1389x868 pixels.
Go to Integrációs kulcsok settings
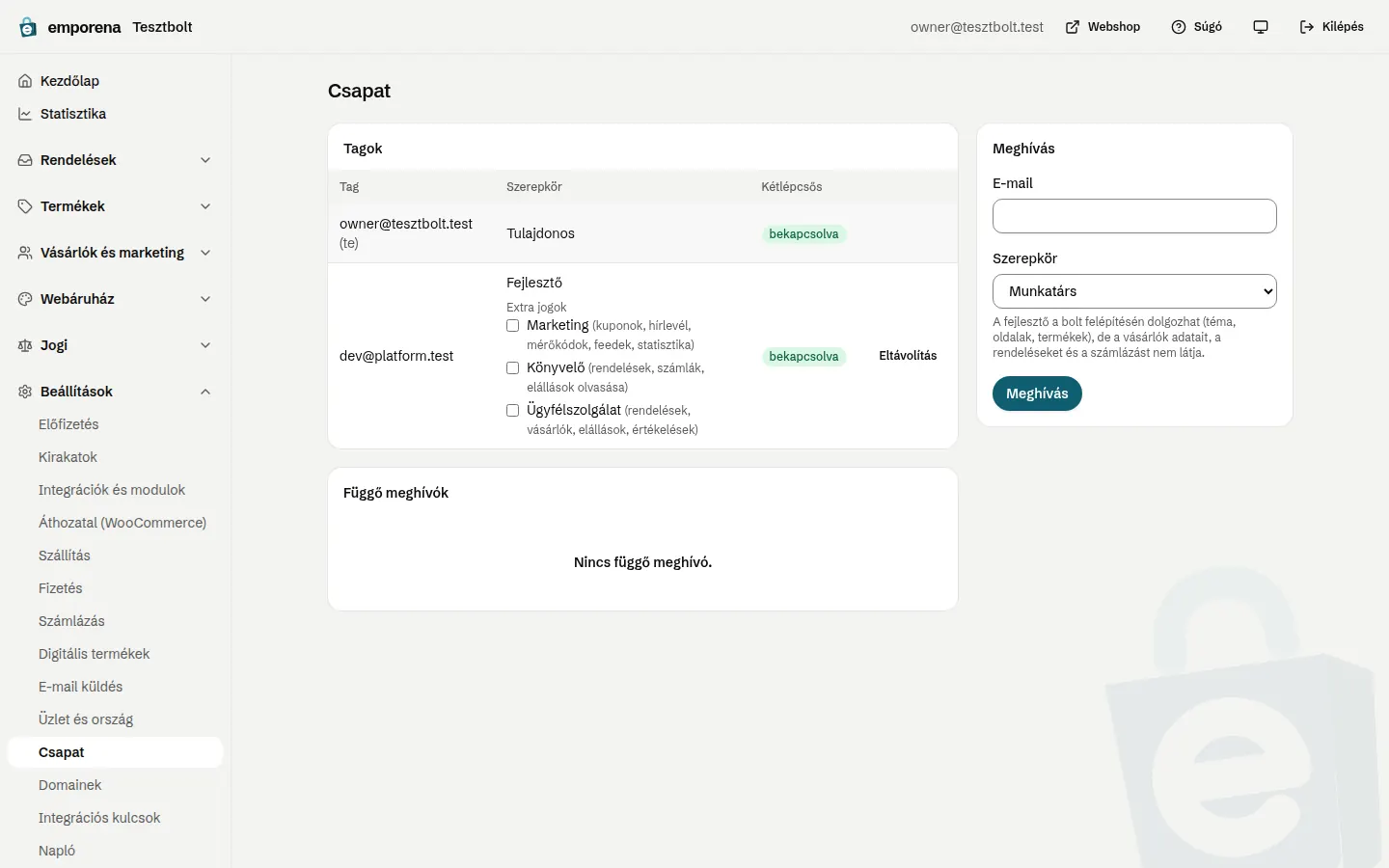click(99, 818)
